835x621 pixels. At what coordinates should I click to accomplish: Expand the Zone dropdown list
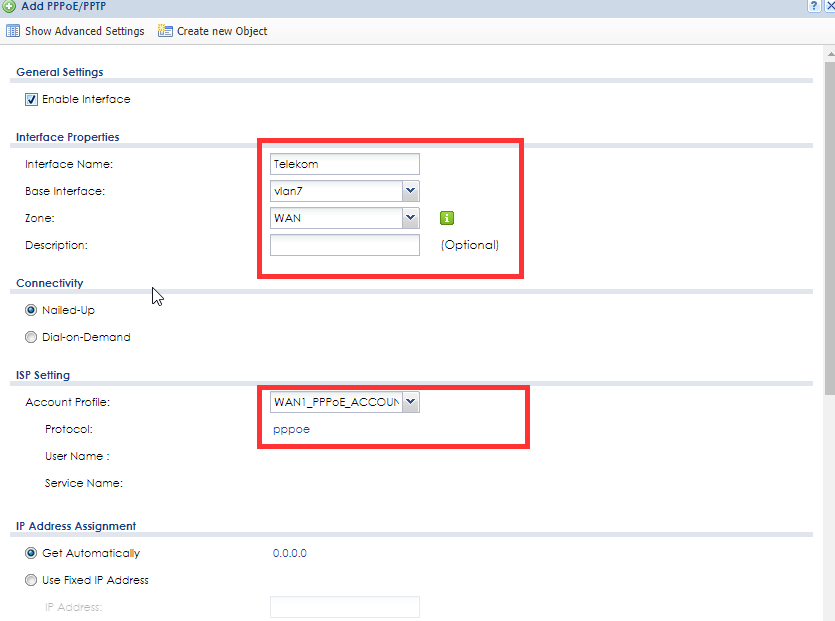point(410,218)
